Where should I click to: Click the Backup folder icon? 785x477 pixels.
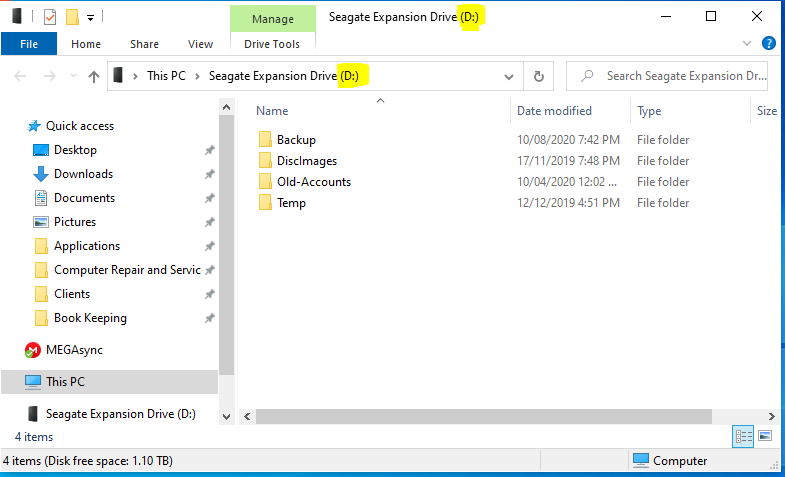point(265,140)
